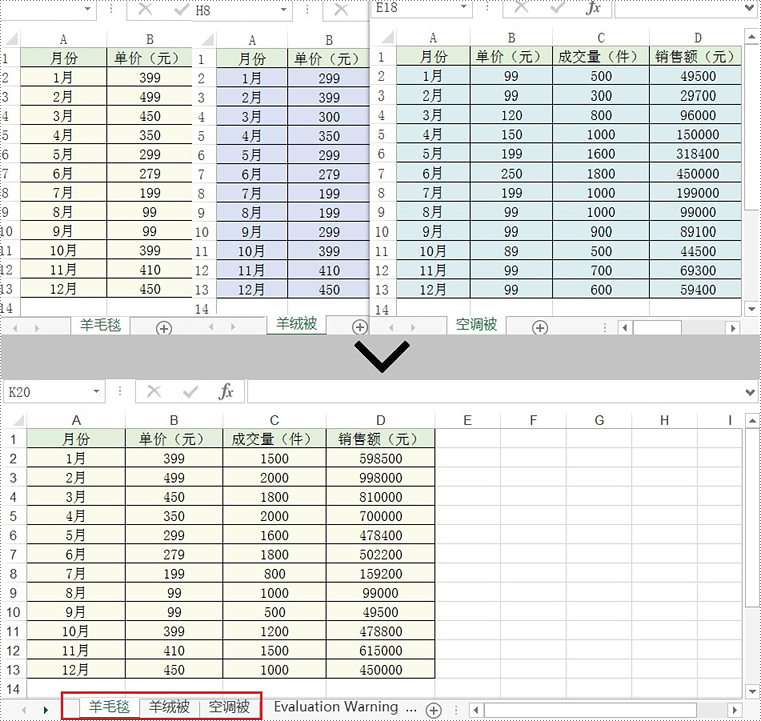
Task: Add a new sheet in the 空调被 window
Action: pos(540,328)
